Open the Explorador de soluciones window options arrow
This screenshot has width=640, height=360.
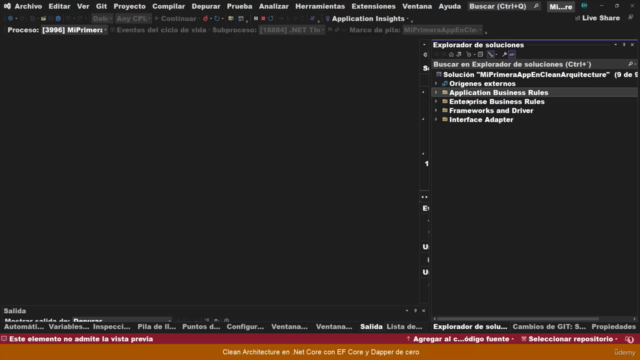click(616, 44)
